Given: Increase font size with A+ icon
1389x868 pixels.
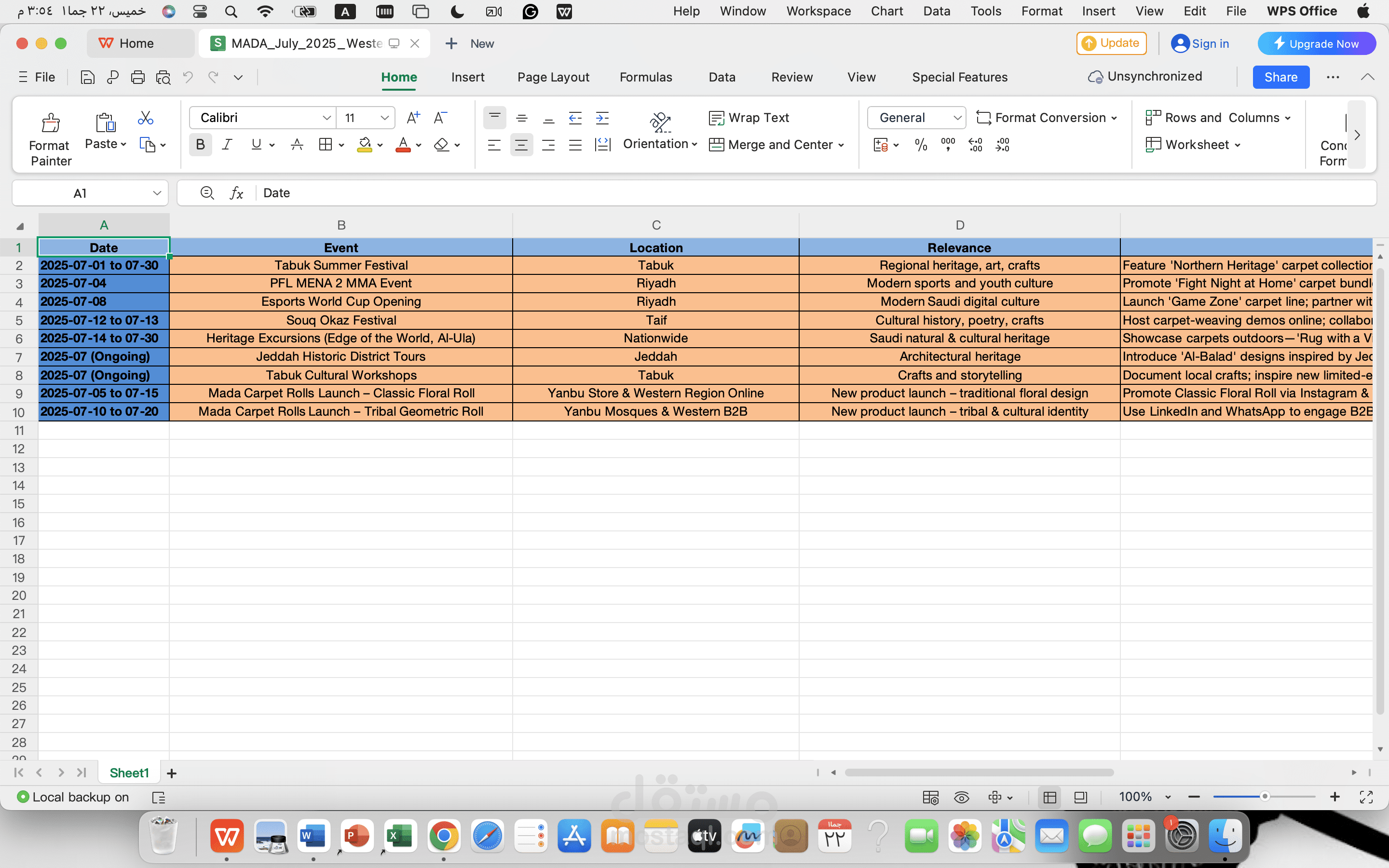Looking at the screenshot, I should pyautogui.click(x=413, y=118).
